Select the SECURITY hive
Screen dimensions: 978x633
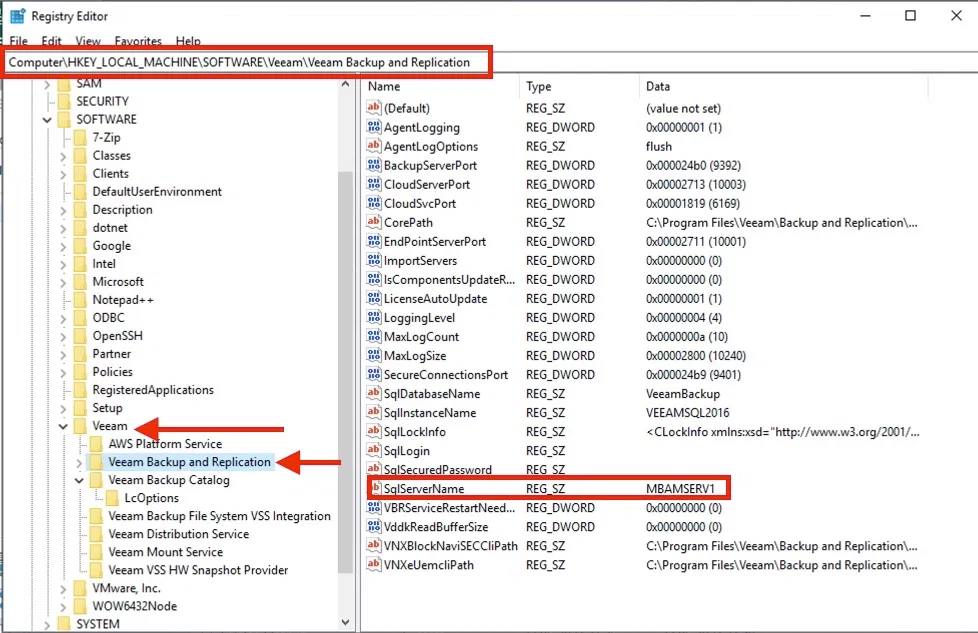pos(102,101)
